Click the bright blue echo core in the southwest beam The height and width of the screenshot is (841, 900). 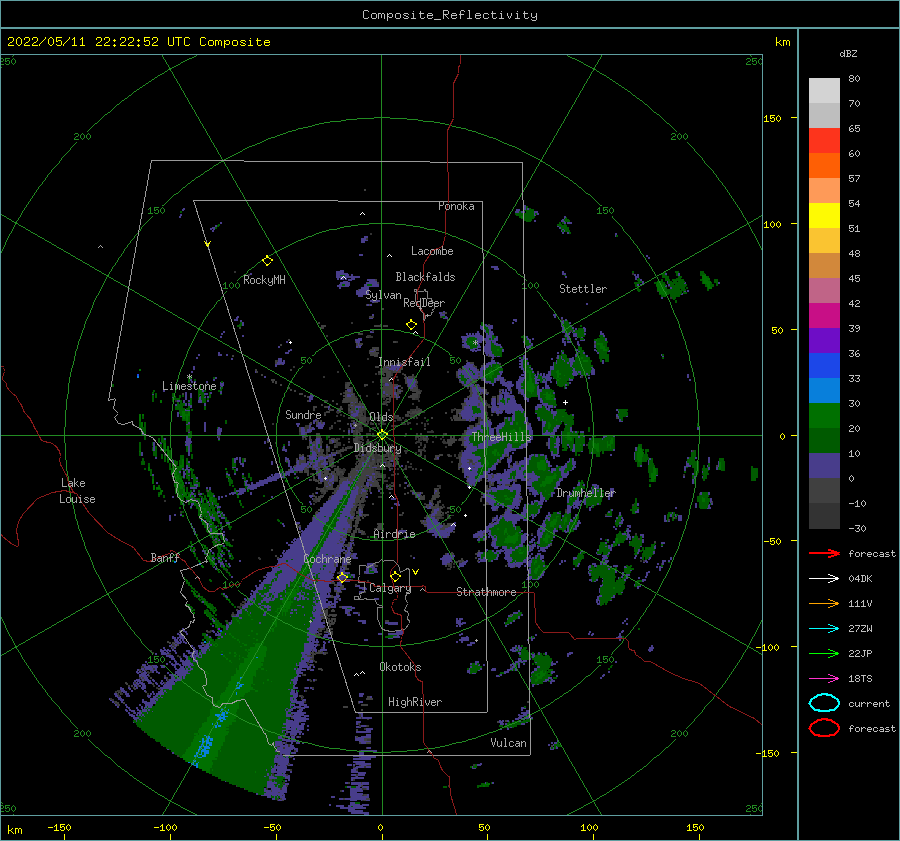coord(204,746)
